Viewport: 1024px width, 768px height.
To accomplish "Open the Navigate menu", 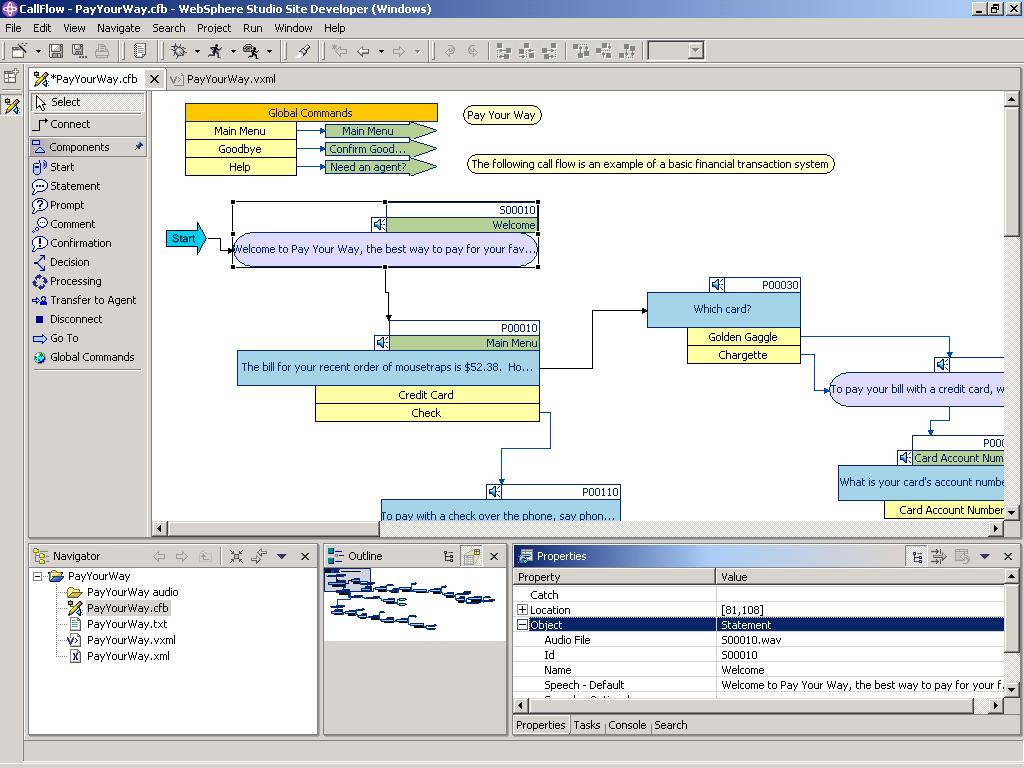I will [118, 28].
